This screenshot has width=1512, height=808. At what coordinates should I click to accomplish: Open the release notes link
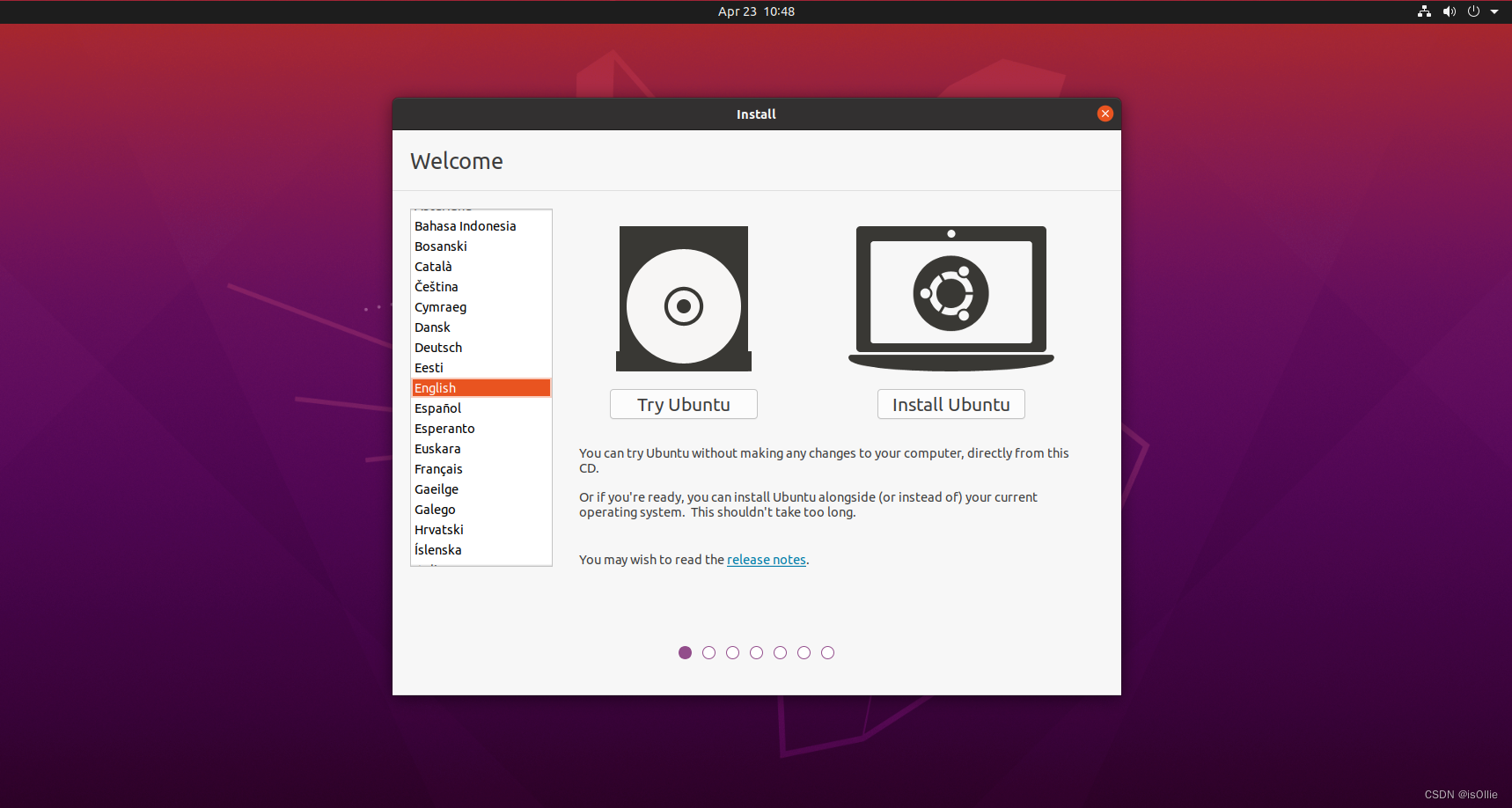767,560
